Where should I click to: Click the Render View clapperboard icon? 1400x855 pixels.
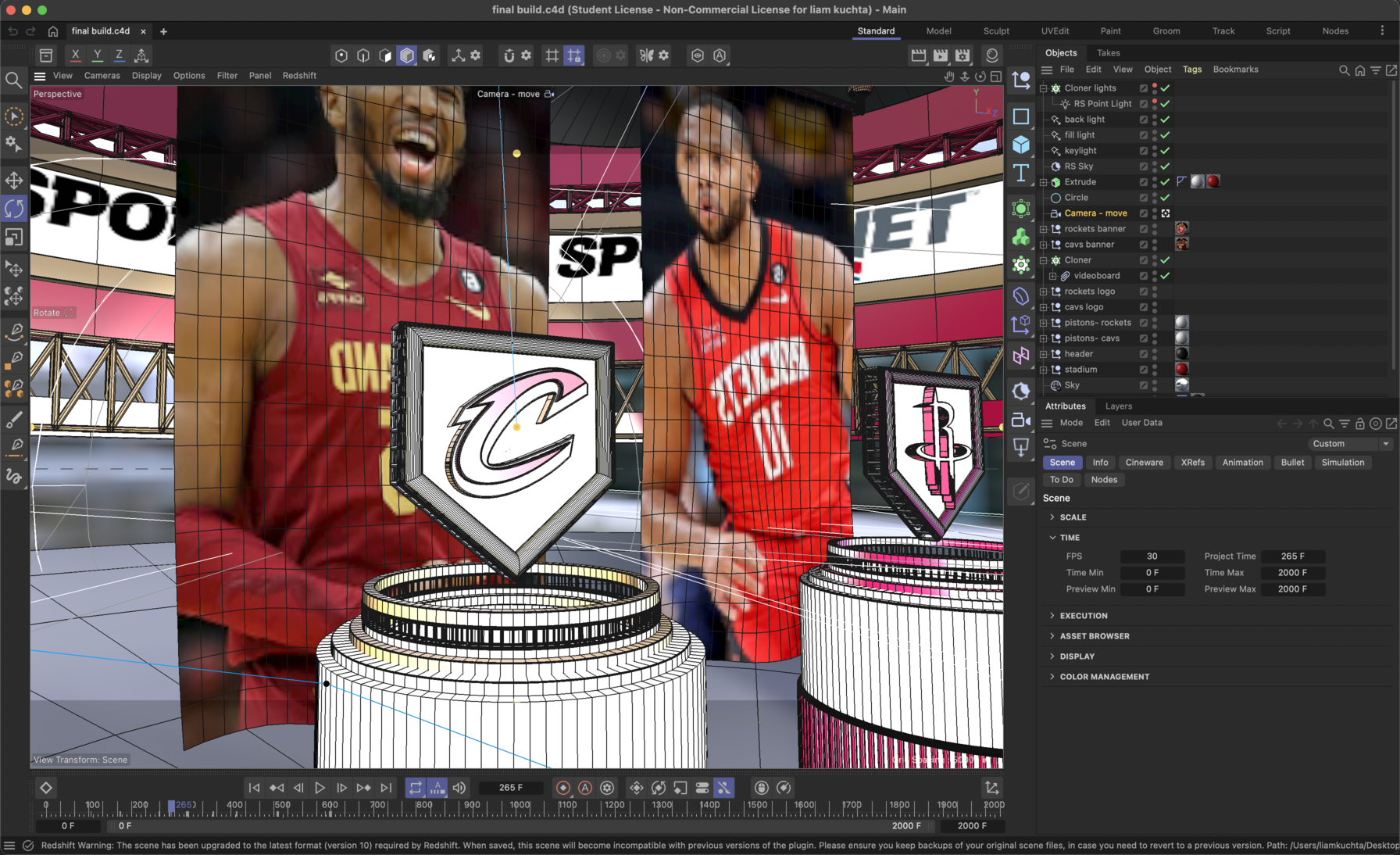point(919,55)
